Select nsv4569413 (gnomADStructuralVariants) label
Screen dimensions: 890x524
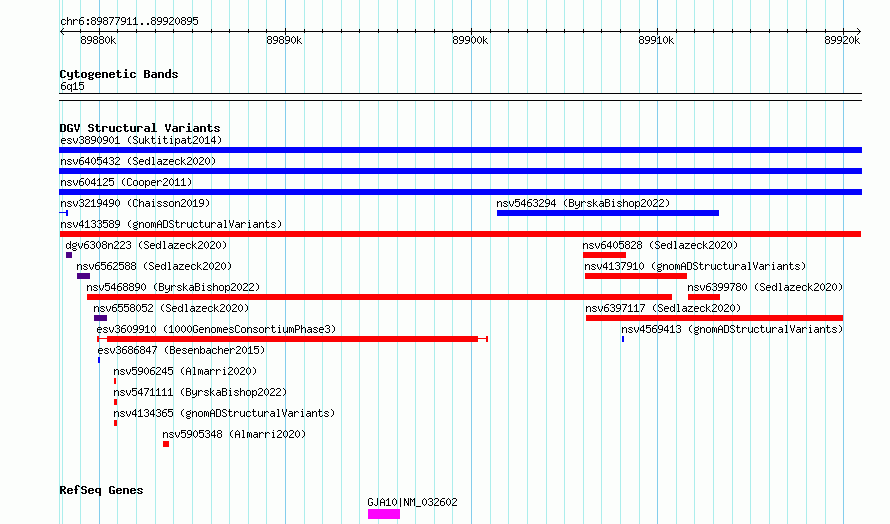[x=732, y=329]
